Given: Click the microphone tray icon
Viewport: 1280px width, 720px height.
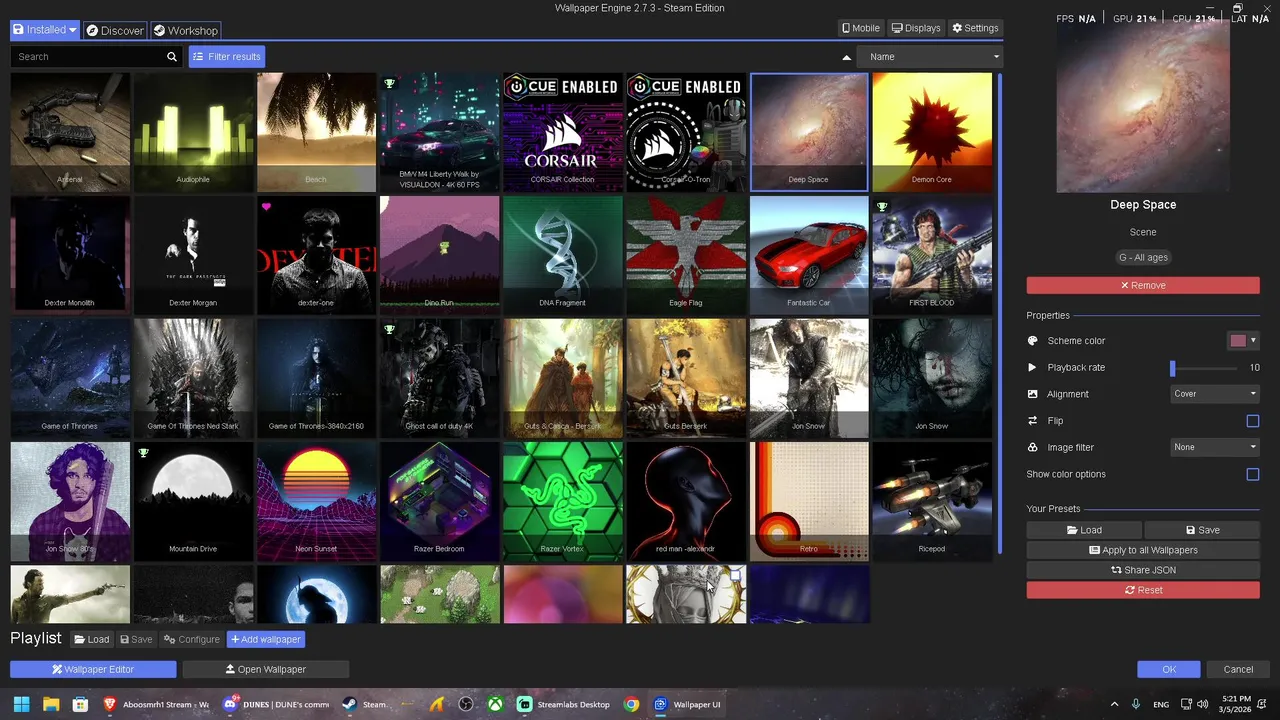Looking at the screenshot, I should coord(1136,704).
